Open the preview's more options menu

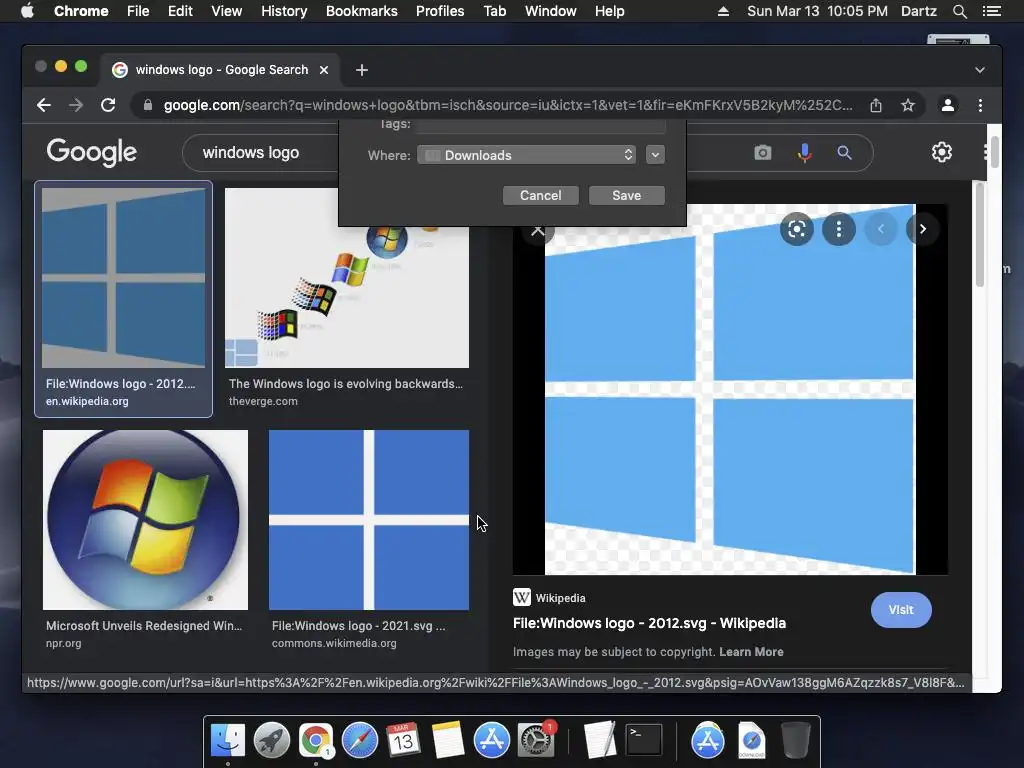tap(839, 229)
